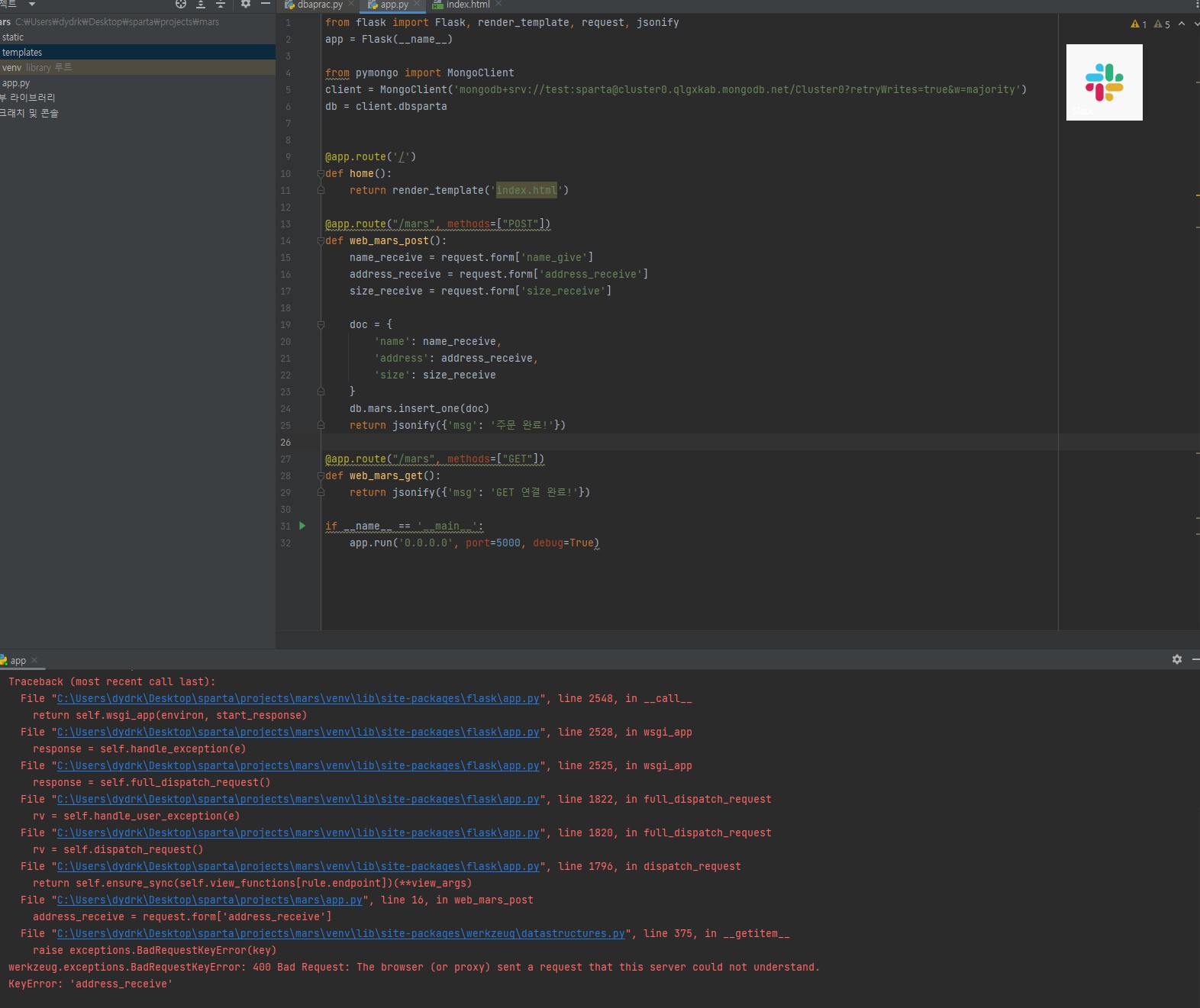
Task: Click line number 26 in the gutter
Action: [285, 443]
